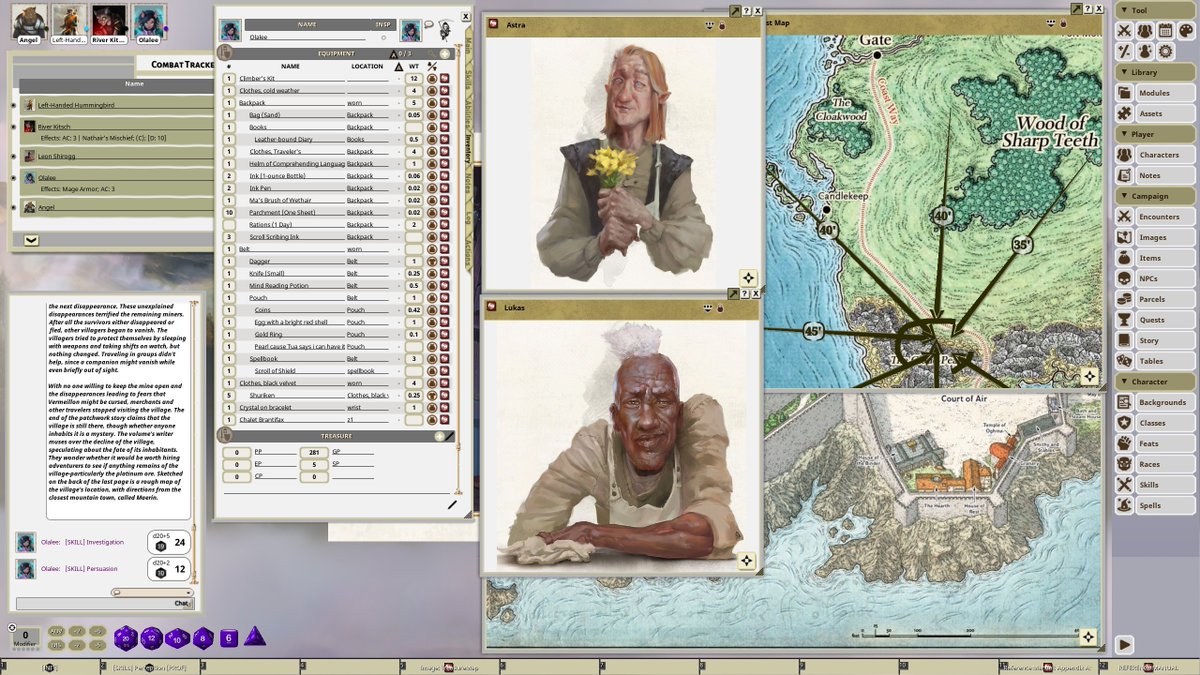Image resolution: width=1200 pixels, height=675 pixels.
Task: Switch to the Notes tab
Action: tap(467, 184)
